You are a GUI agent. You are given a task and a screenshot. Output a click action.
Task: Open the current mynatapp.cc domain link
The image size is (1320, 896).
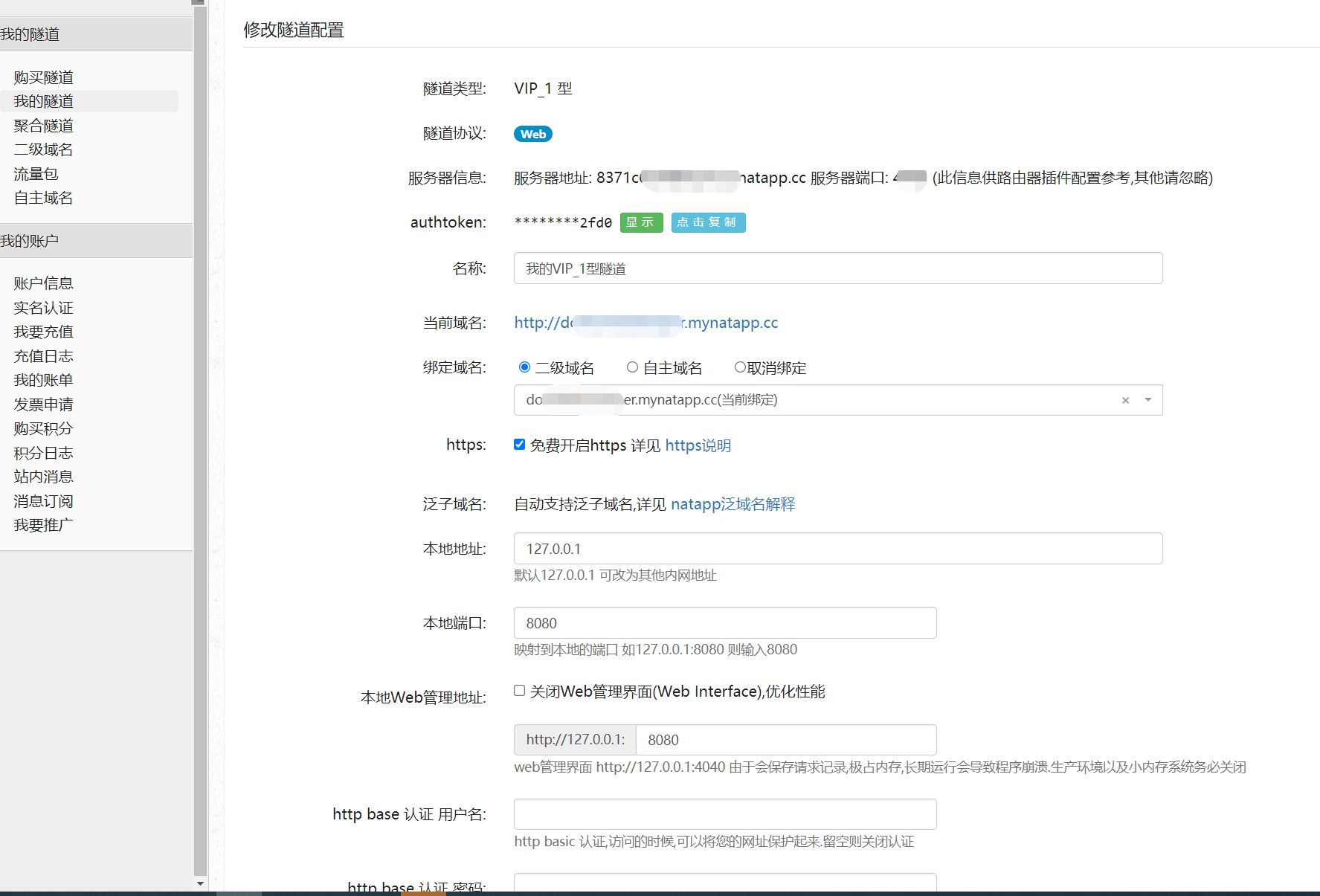(645, 323)
